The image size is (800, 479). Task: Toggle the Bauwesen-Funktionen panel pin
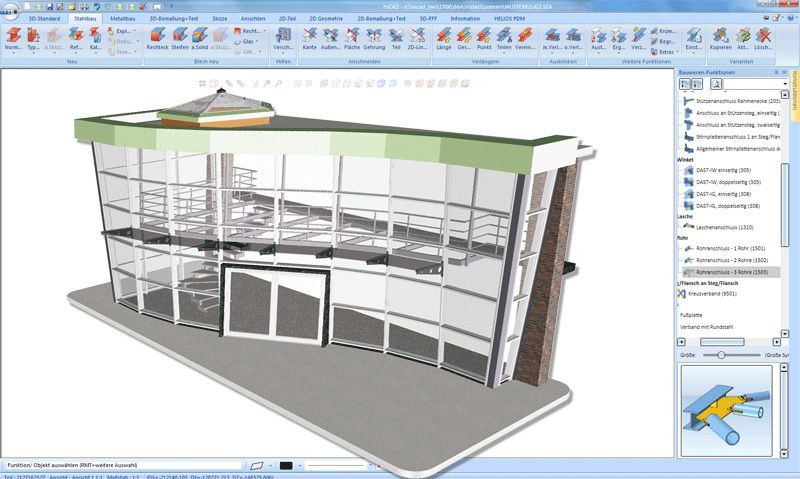click(775, 74)
